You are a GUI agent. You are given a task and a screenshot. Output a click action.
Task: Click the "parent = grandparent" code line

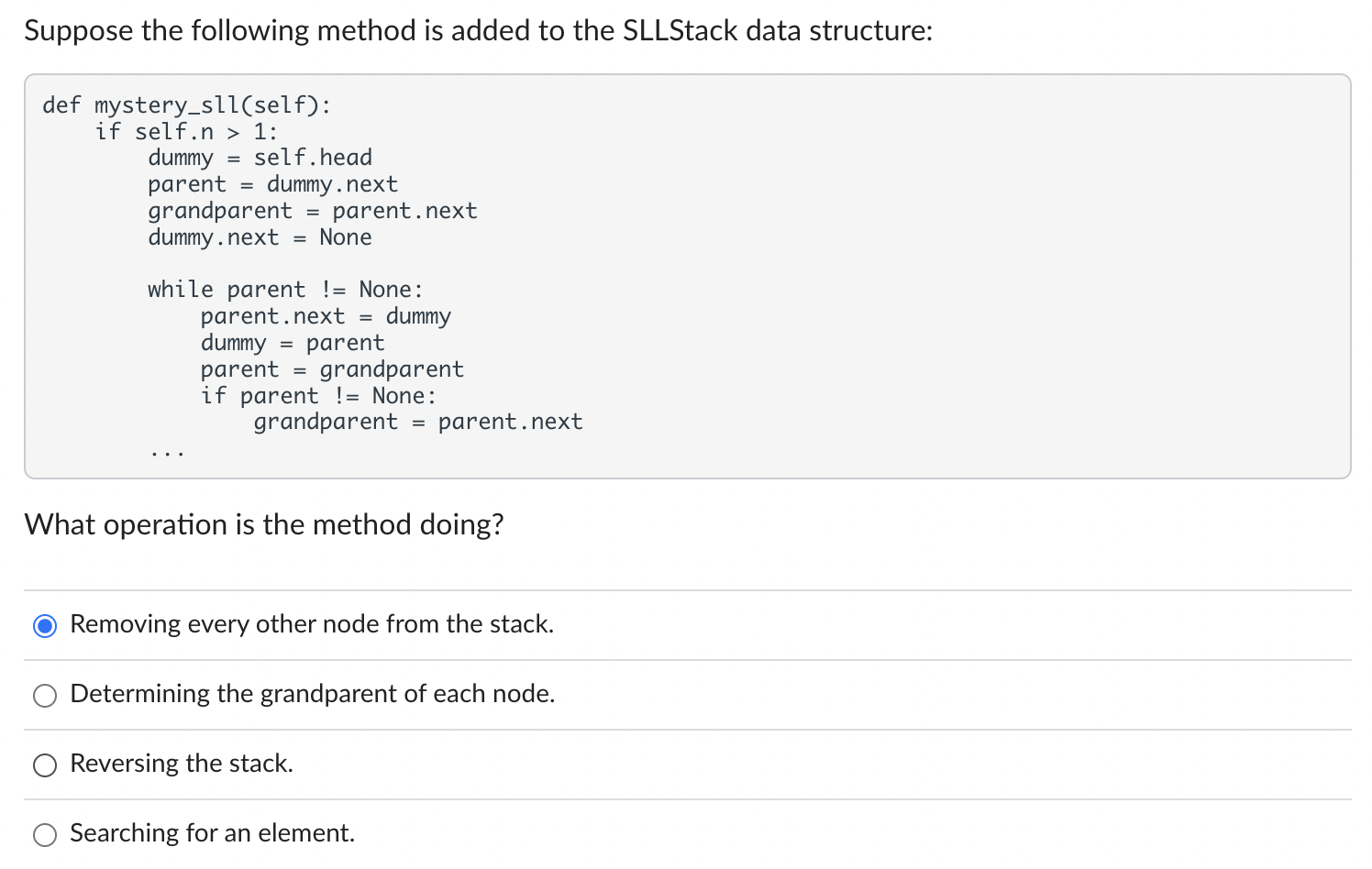pos(332,369)
